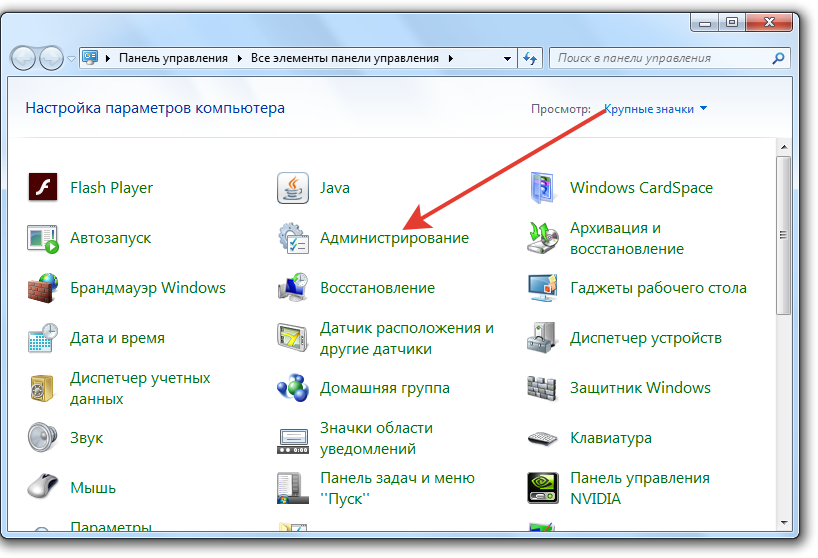Open the Автозапуск icon
The image size is (818, 558).
pos(43,238)
